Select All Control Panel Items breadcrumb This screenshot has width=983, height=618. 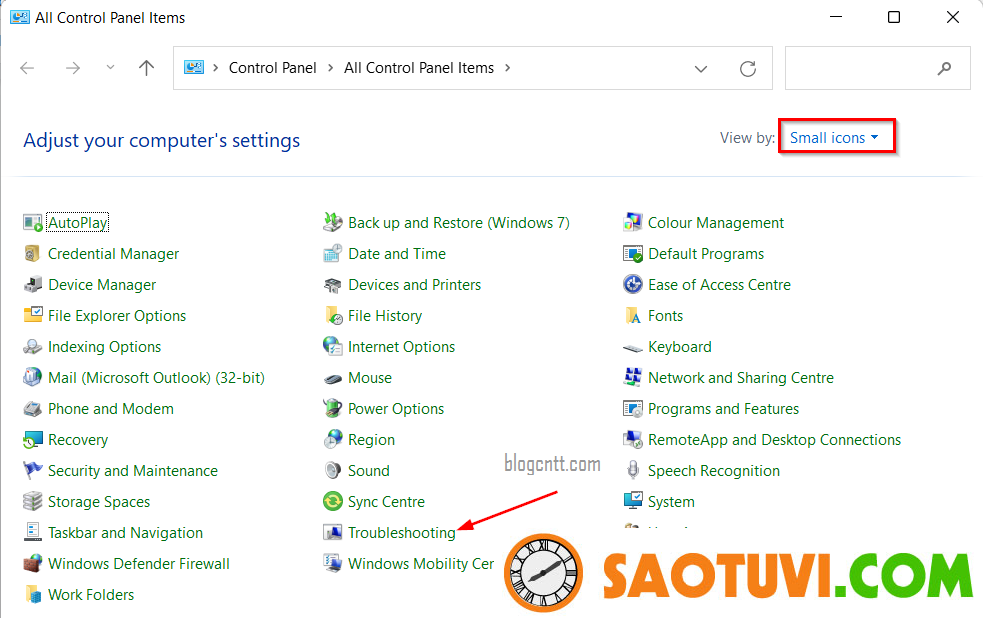418,69
